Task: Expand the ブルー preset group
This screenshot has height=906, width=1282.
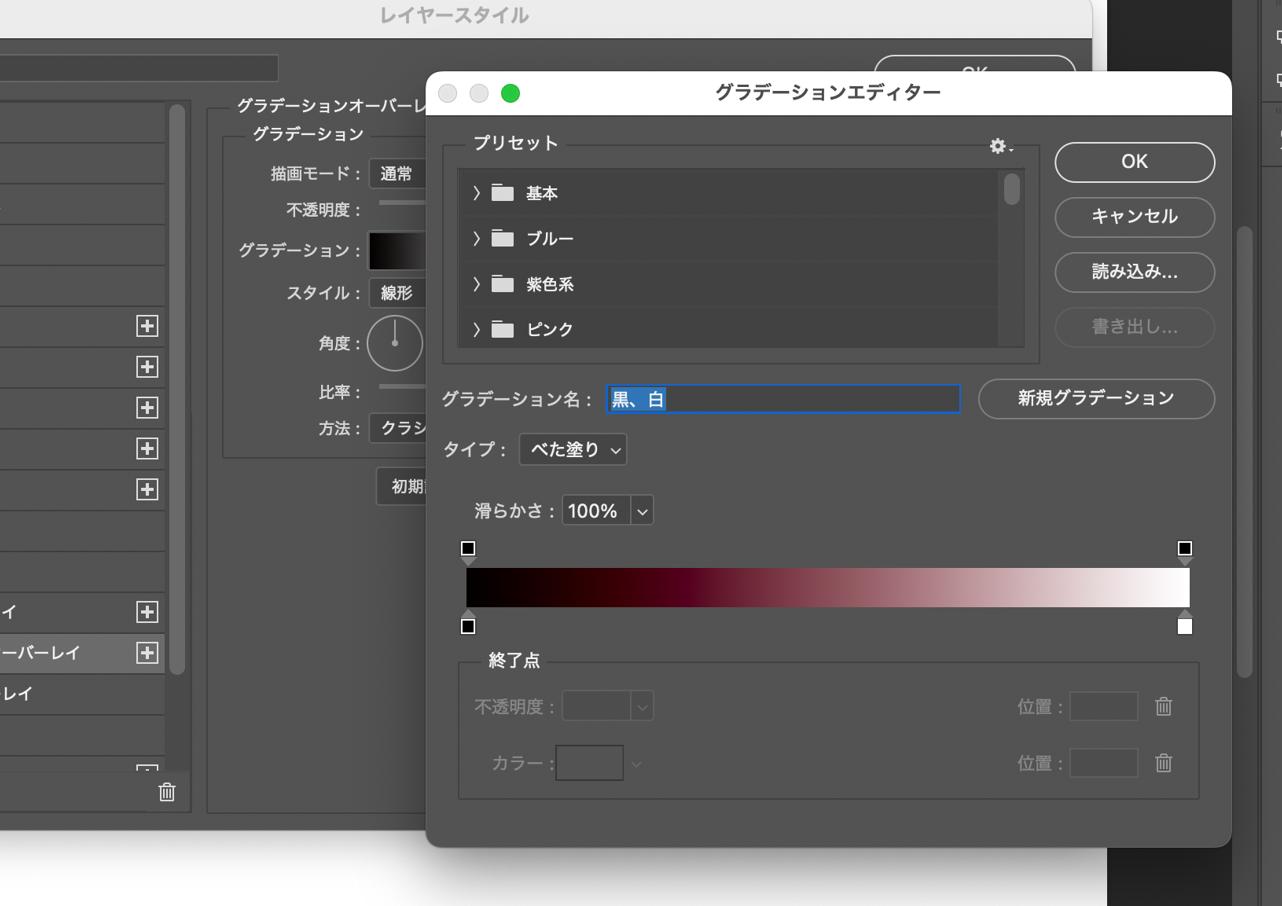Action: pos(475,238)
